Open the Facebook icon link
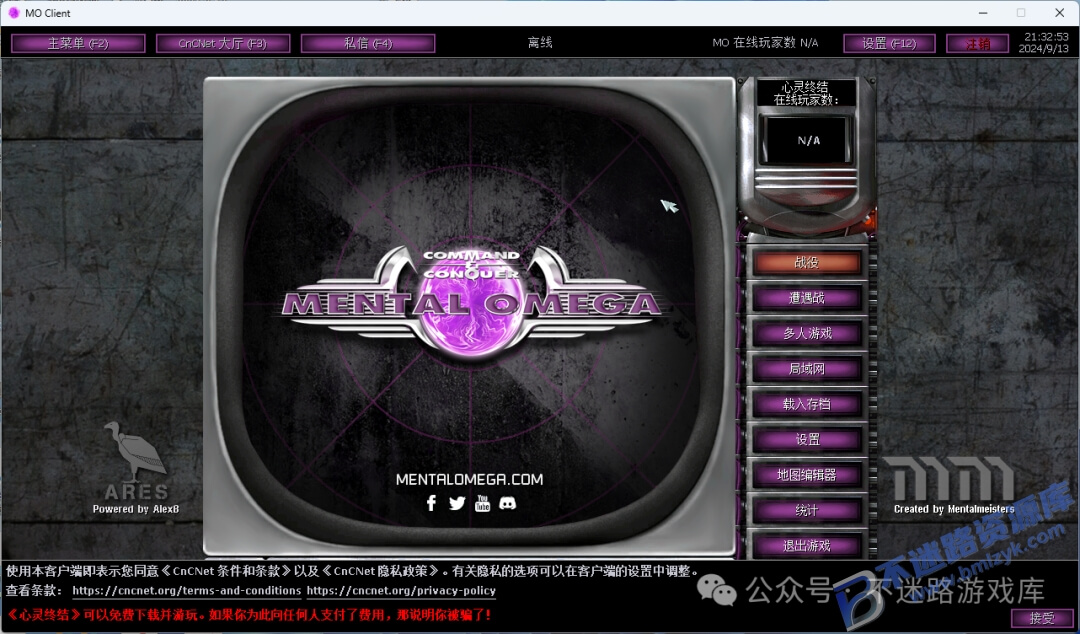This screenshot has height=634, width=1080. pyautogui.click(x=431, y=503)
